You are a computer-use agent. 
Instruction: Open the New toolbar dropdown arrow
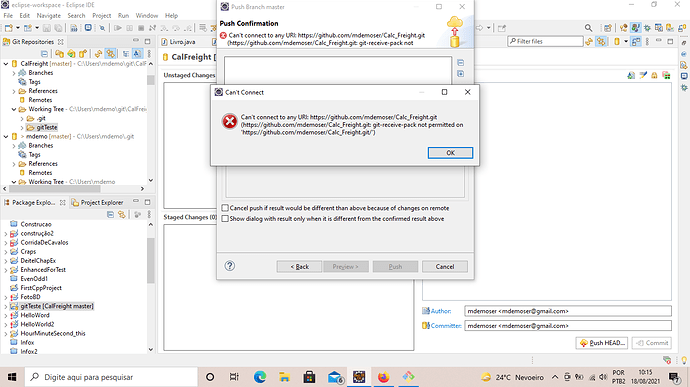[18, 28]
